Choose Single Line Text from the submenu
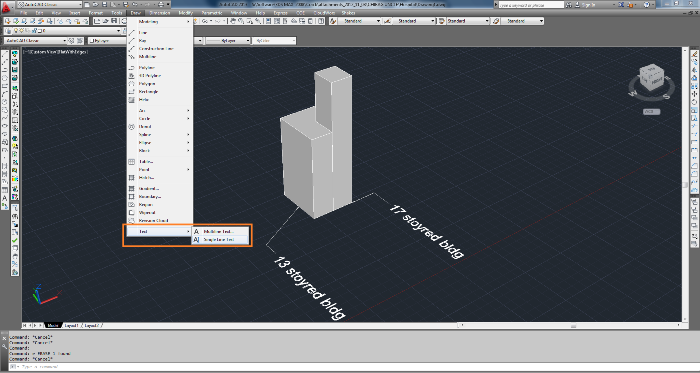 [x=220, y=240]
